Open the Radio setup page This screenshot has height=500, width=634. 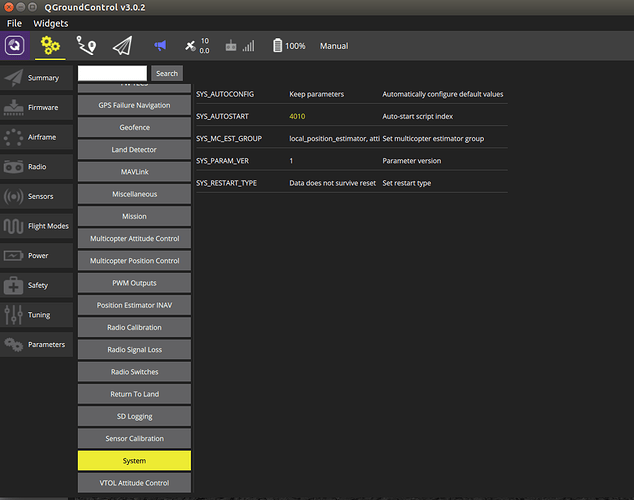pyautogui.click(x=36, y=167)
